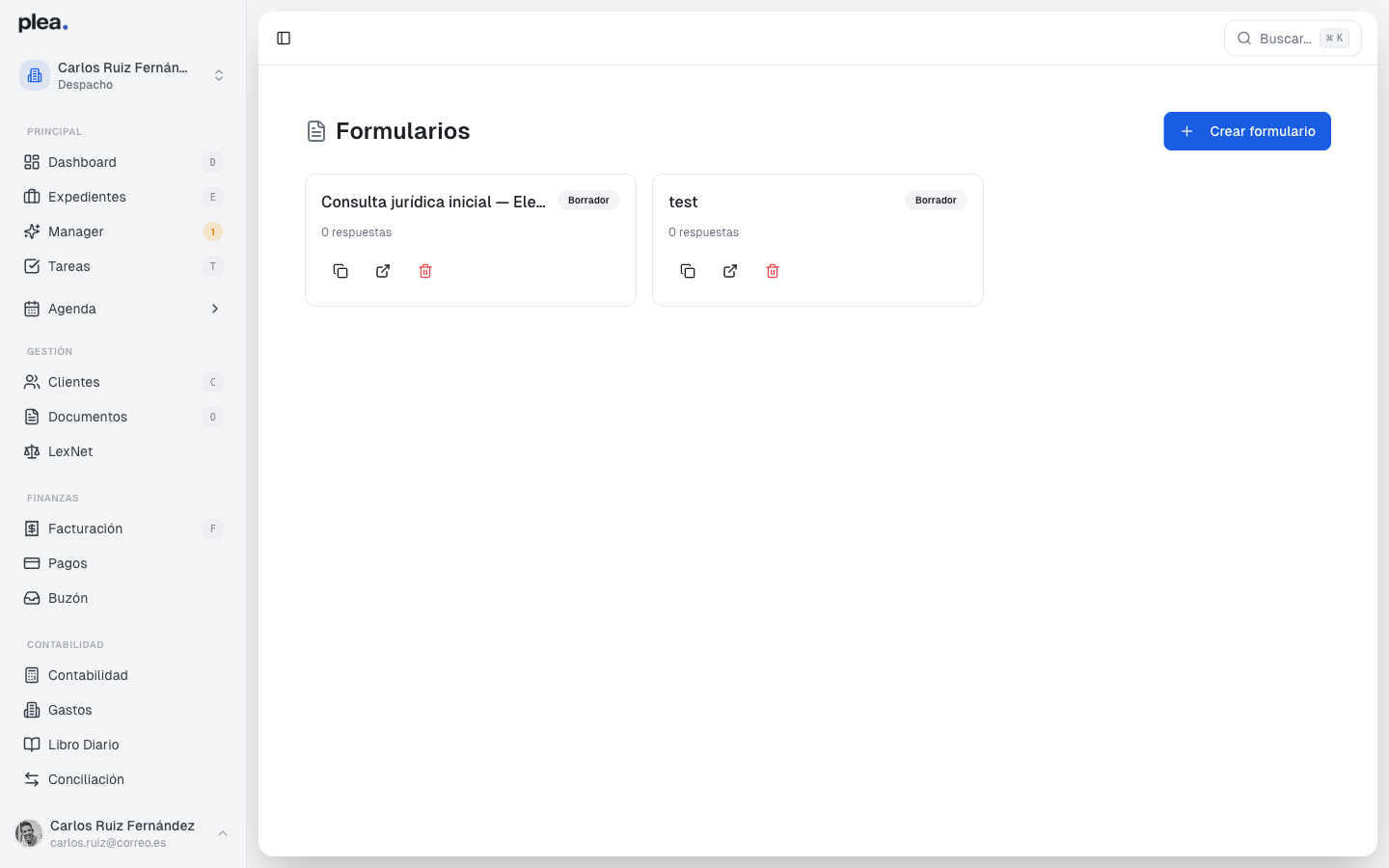The image size is (1389, 868).
Task: Open Consulta jurídica inicial in new window
Action: pyautogui.click(x=383, y=271)
